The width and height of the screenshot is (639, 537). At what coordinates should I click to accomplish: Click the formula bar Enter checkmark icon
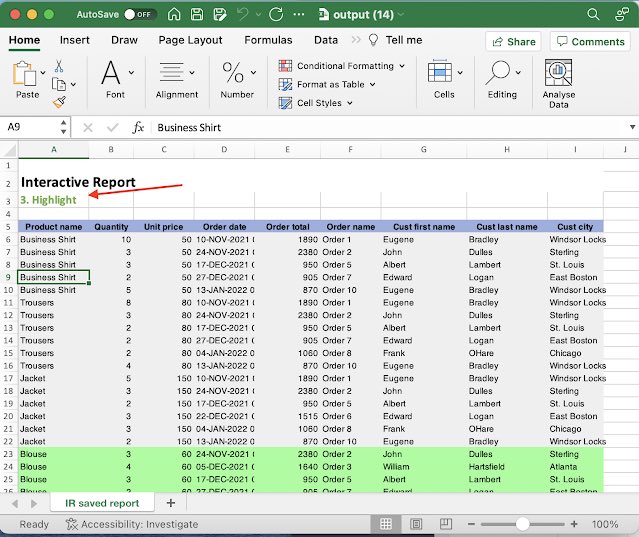(x=112, y=128)
